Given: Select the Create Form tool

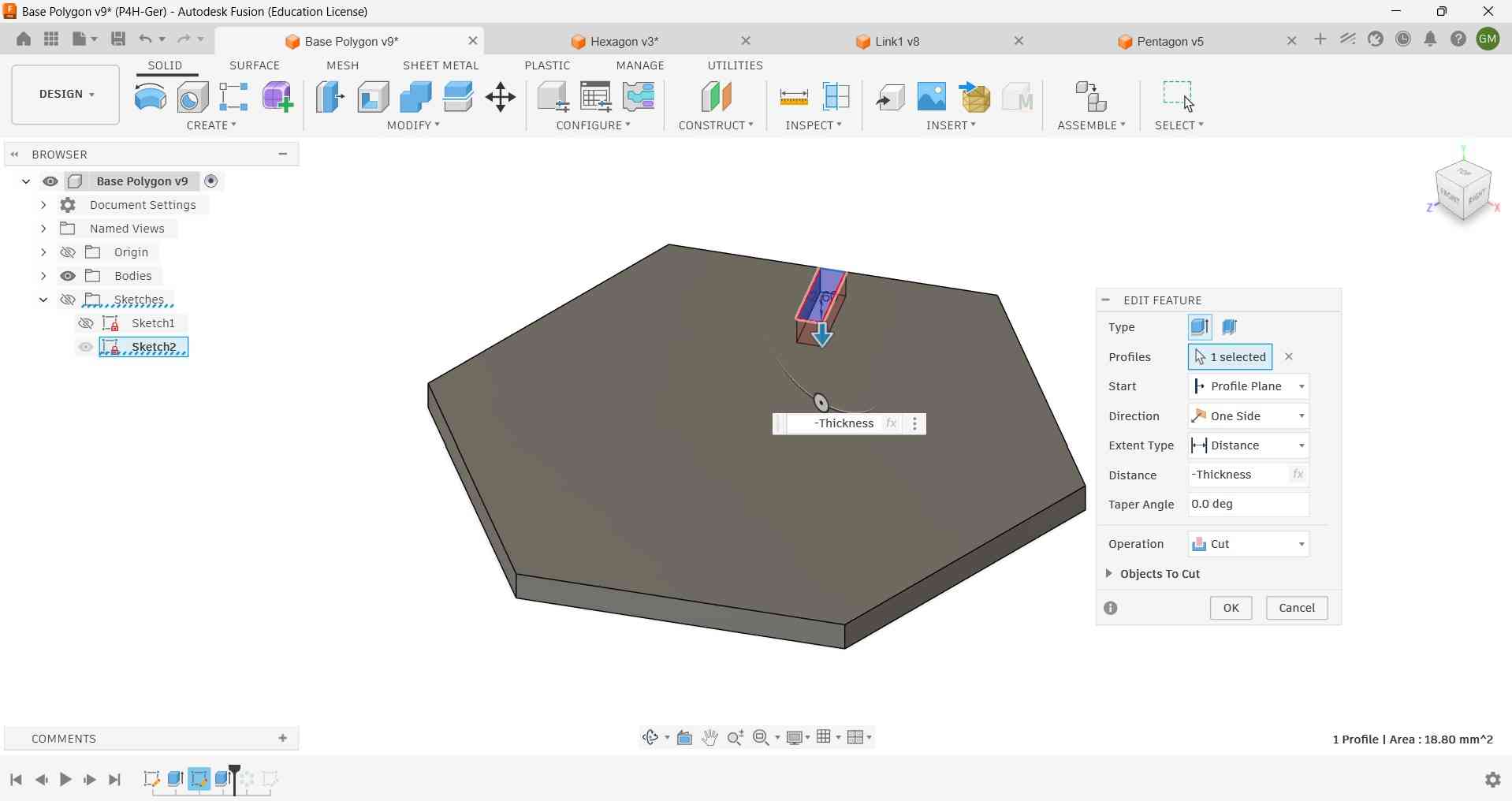Looking at the screenshot, I should (277, 97).
